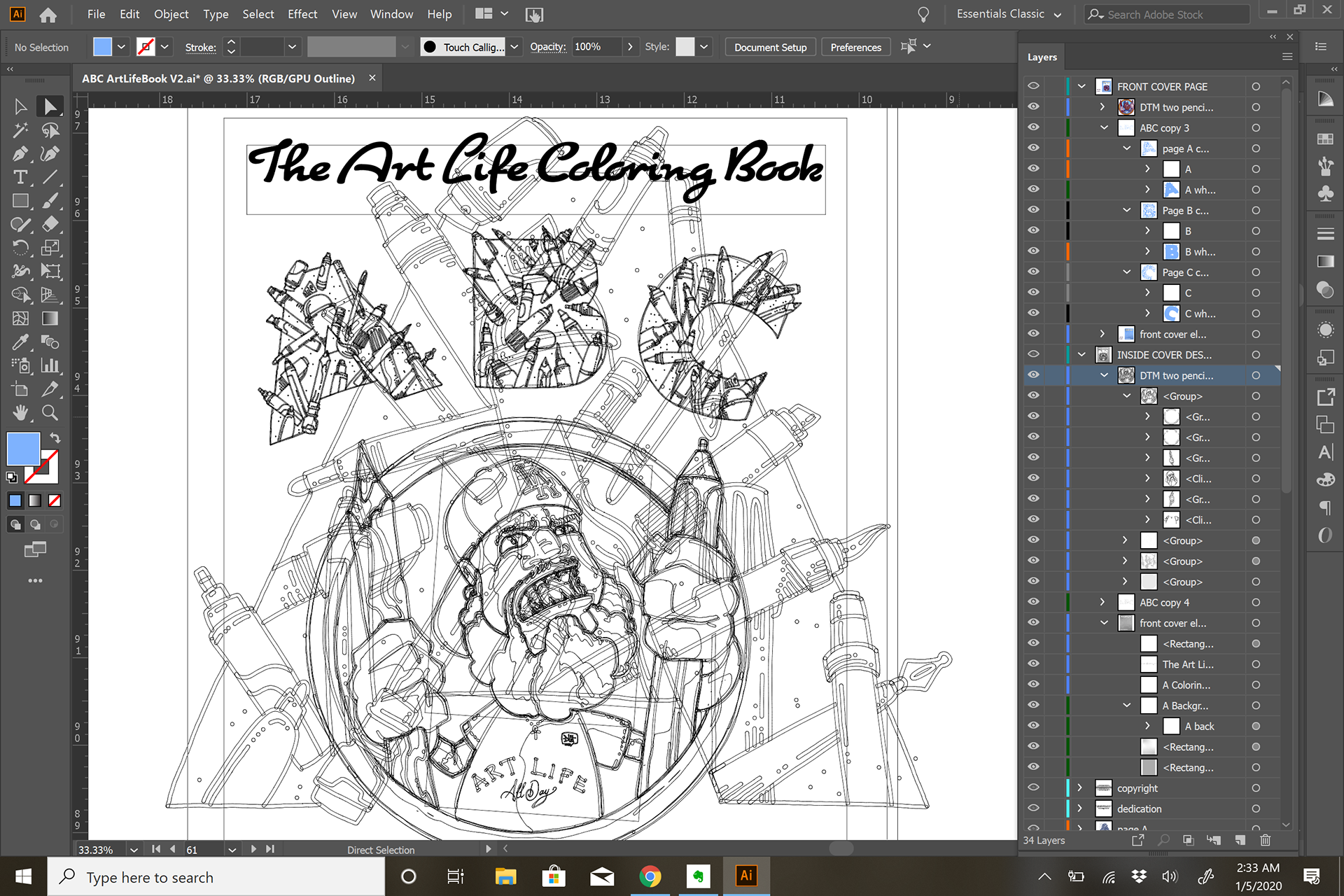Select the Rotate tool
This screenshot has width=1344, height=896.
(x=20, y=248)
